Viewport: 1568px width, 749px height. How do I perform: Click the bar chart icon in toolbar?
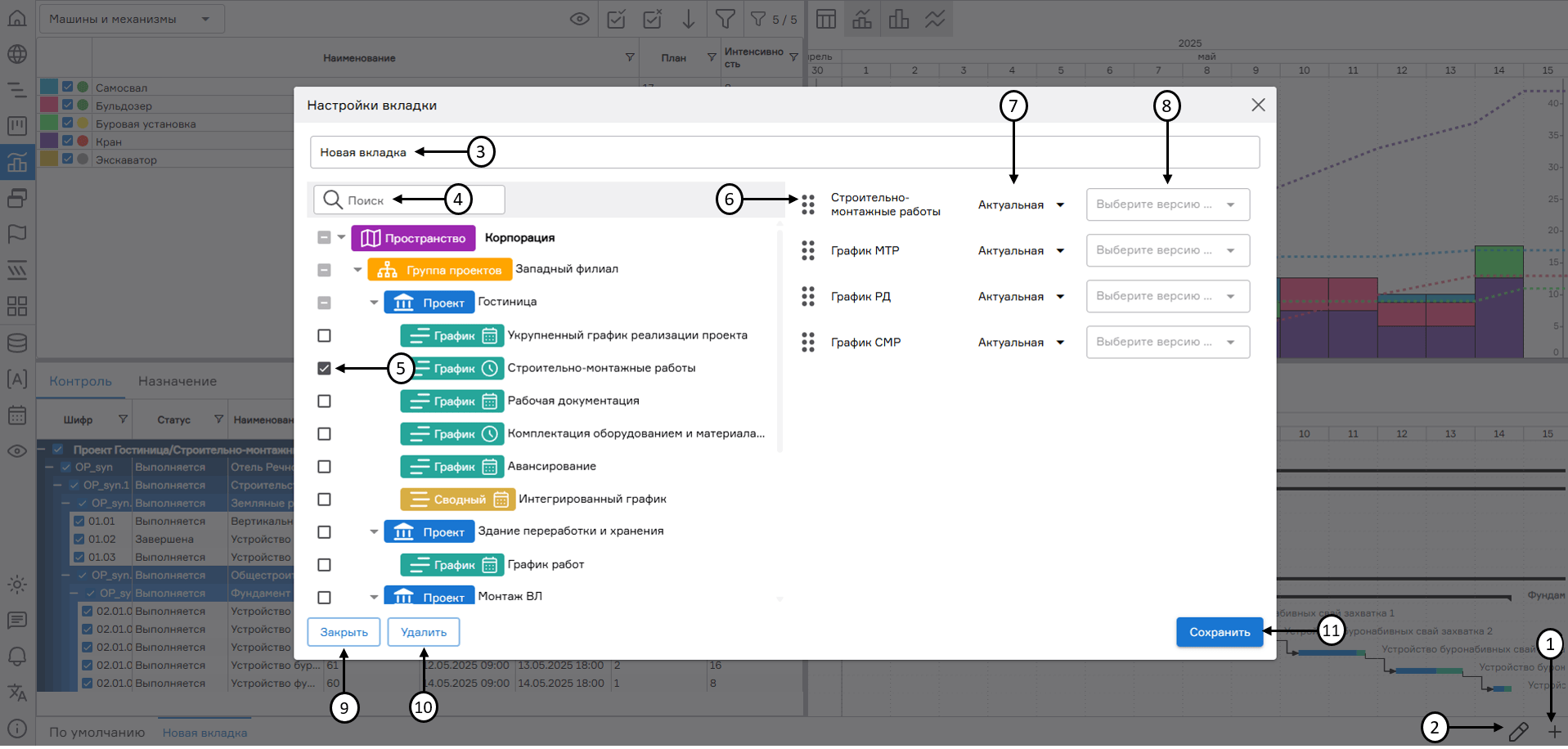[x=898, y=19]
